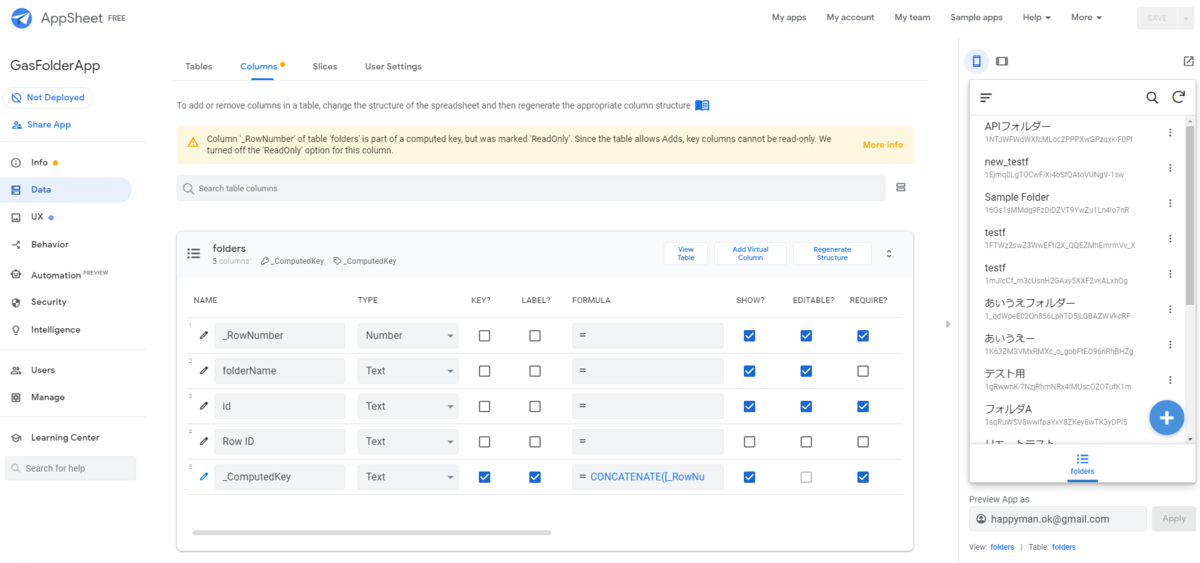This screenshot has width=1200, height=563.
Task: Click the Intelligence lightbulb icon
Action: point(16,330)
